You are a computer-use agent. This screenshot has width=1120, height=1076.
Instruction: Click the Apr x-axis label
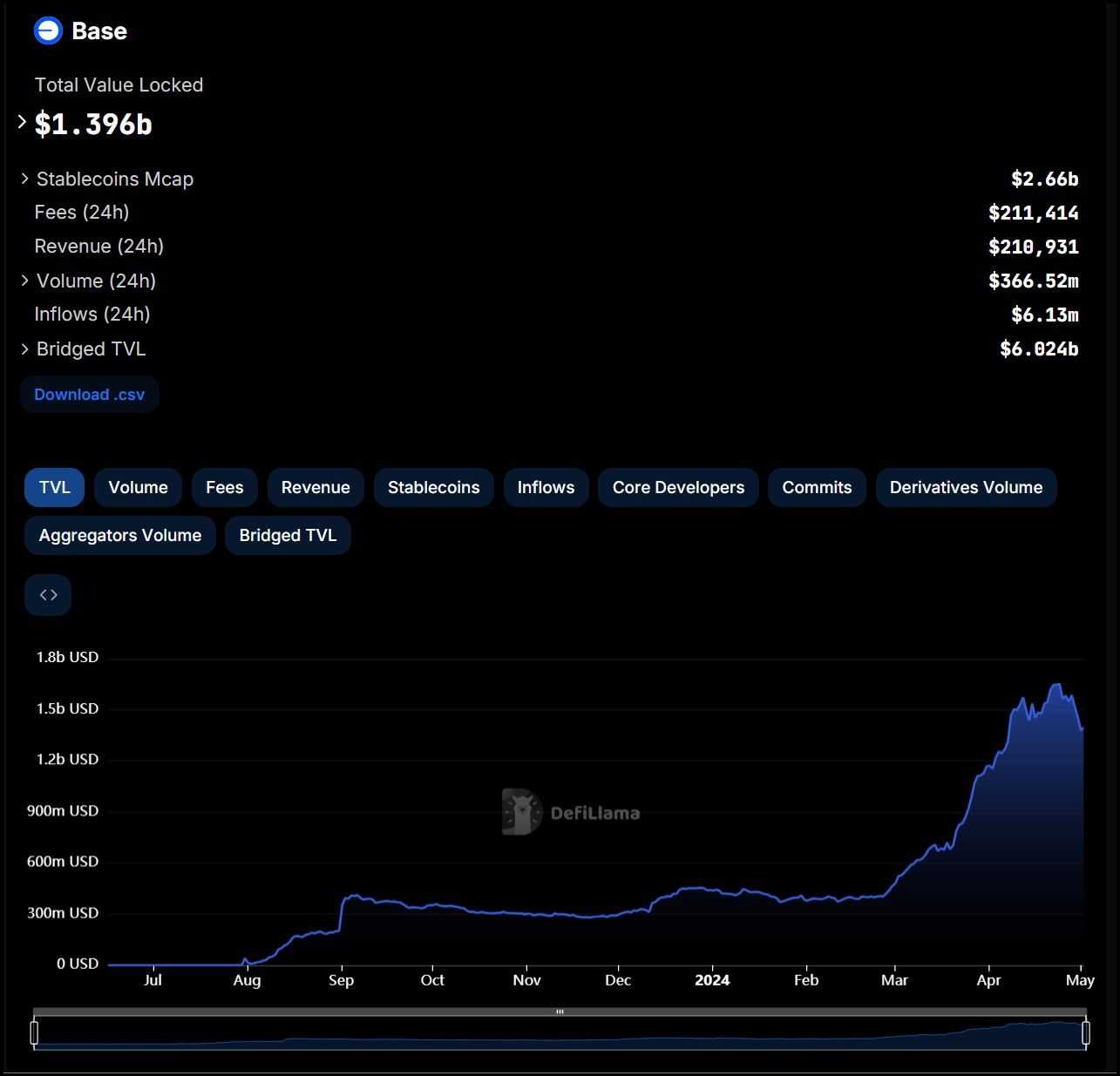pos(988,980)
